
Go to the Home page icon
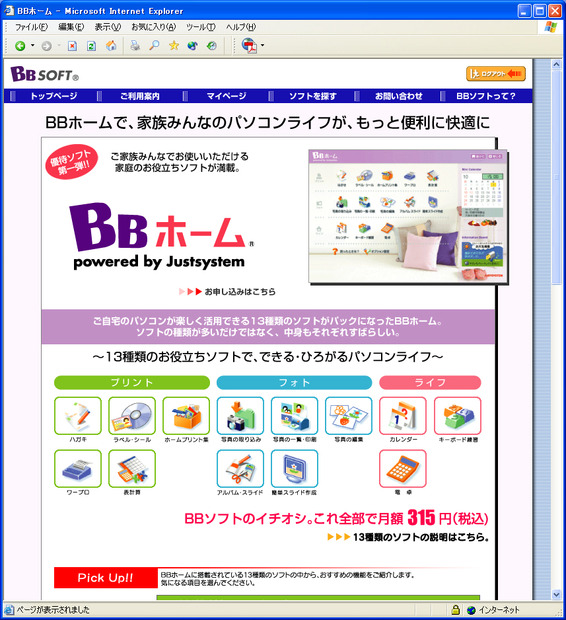(x=111, y=46)
